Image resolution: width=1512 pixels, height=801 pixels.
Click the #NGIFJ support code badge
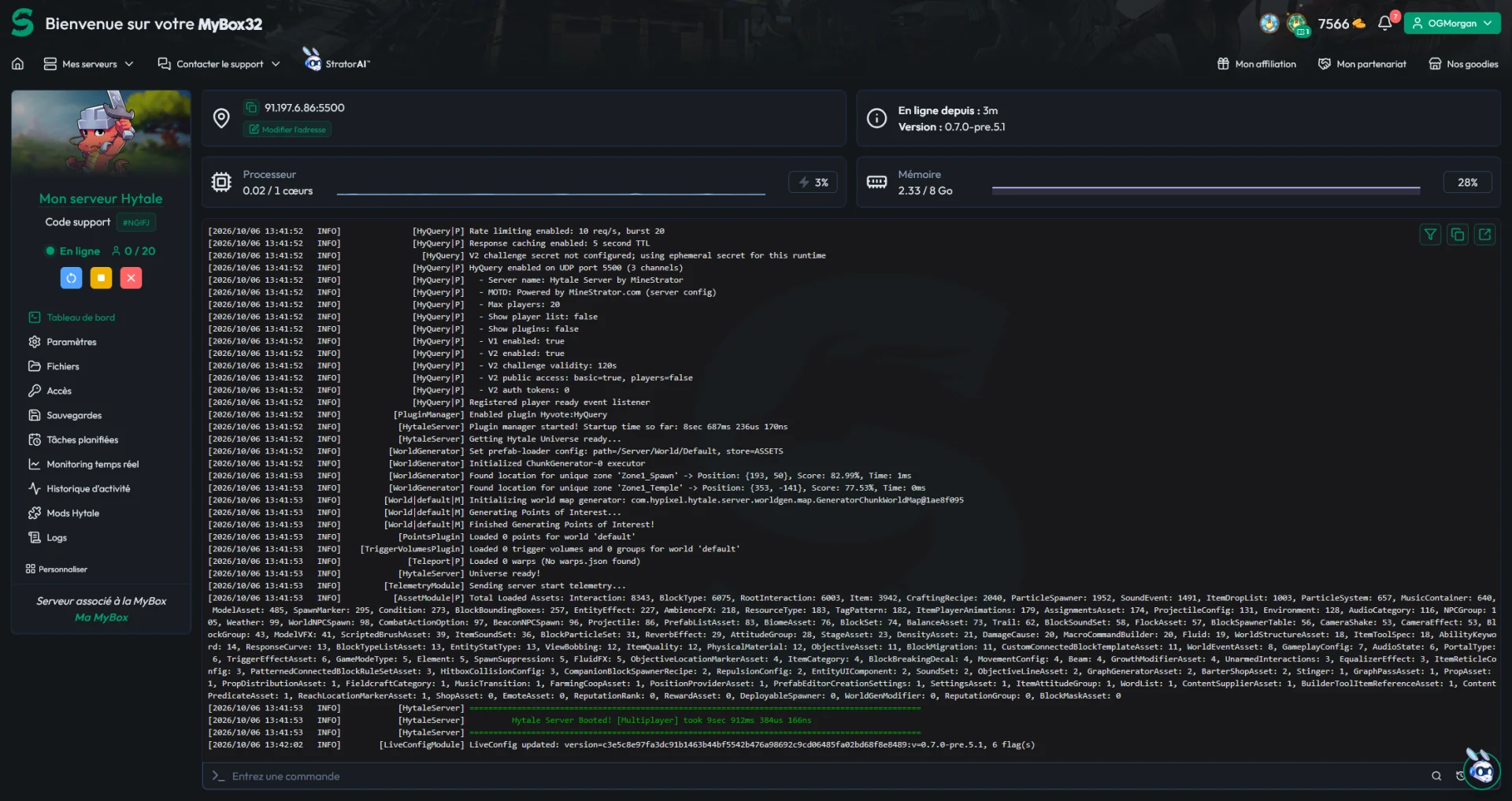pos(136,222)
